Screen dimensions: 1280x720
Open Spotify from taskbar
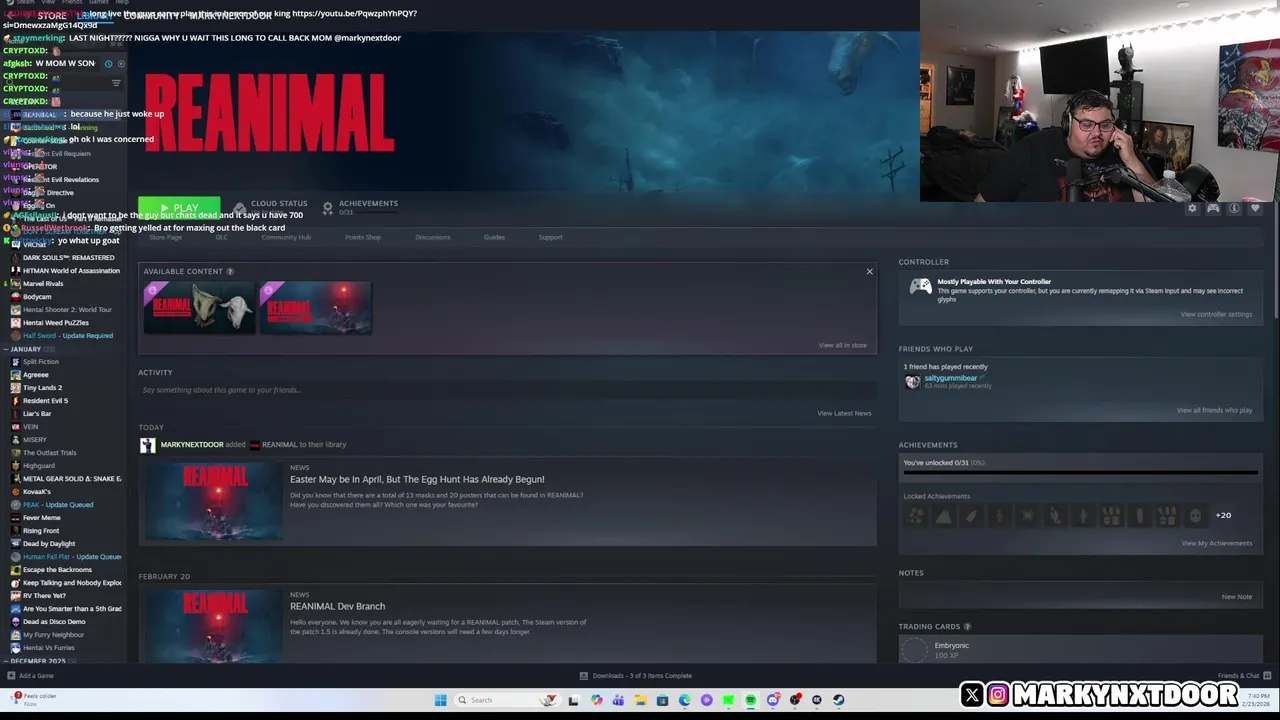tap(750, 700)
